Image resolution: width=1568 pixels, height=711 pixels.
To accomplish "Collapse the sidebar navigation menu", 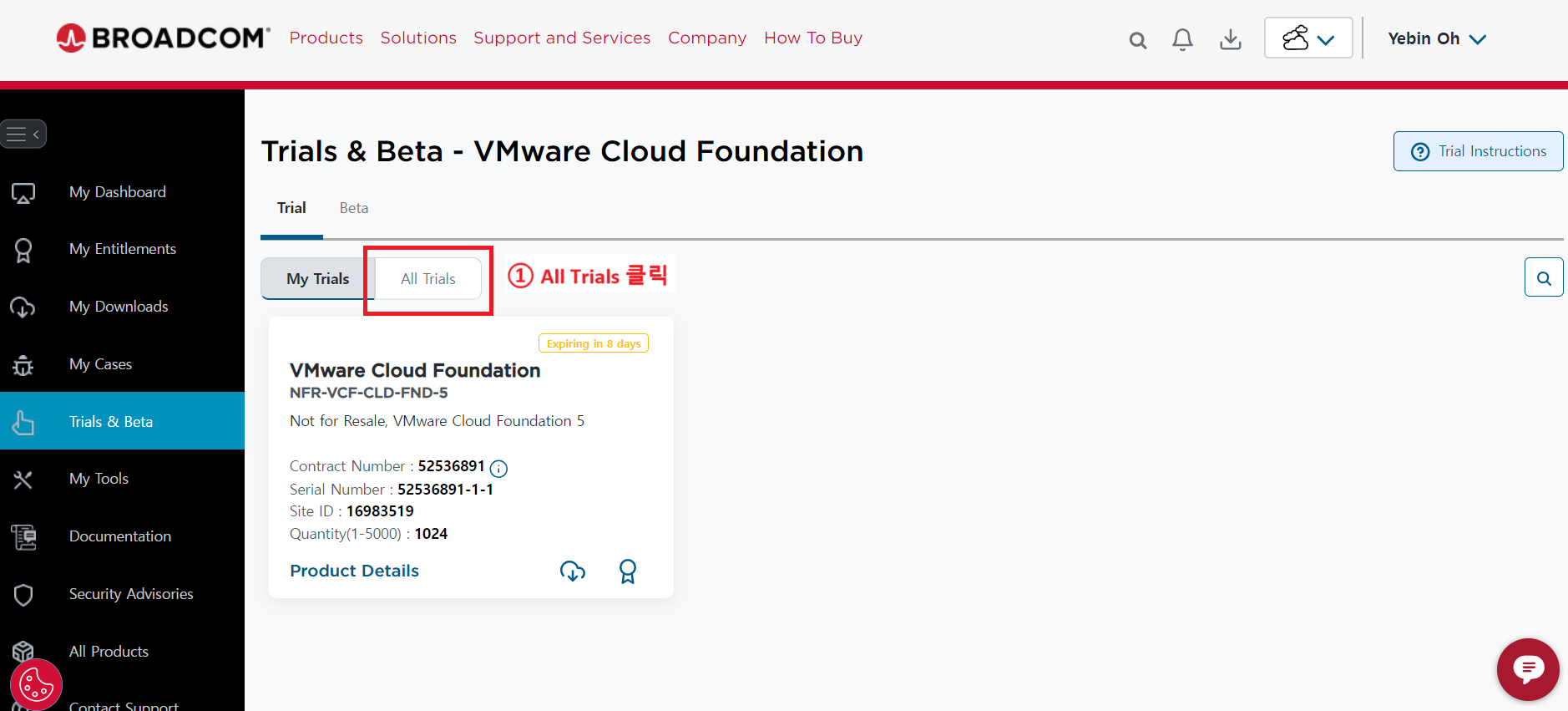I will coord(23,135).
